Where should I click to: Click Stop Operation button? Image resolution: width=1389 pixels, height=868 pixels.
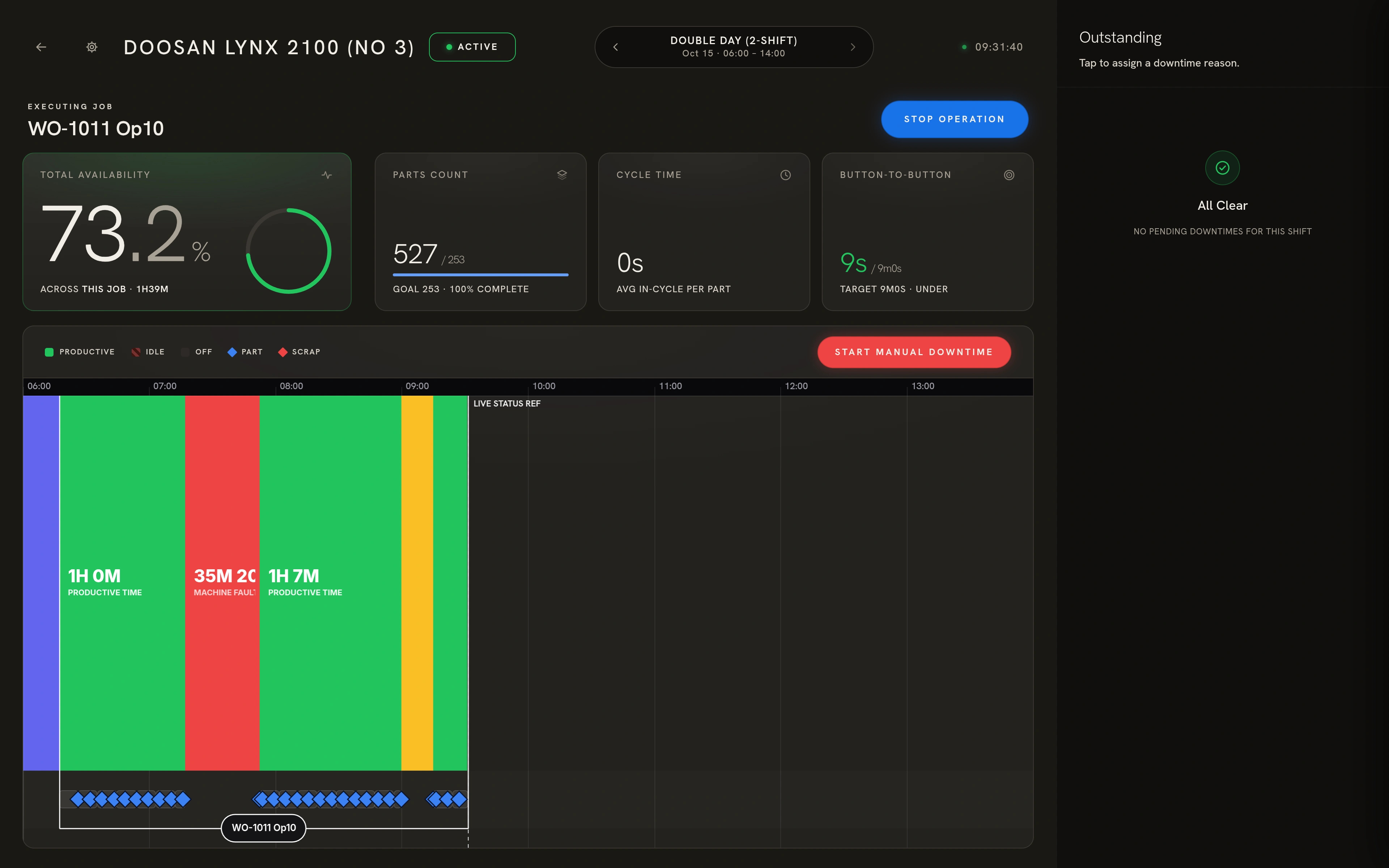tap(955, 119)
